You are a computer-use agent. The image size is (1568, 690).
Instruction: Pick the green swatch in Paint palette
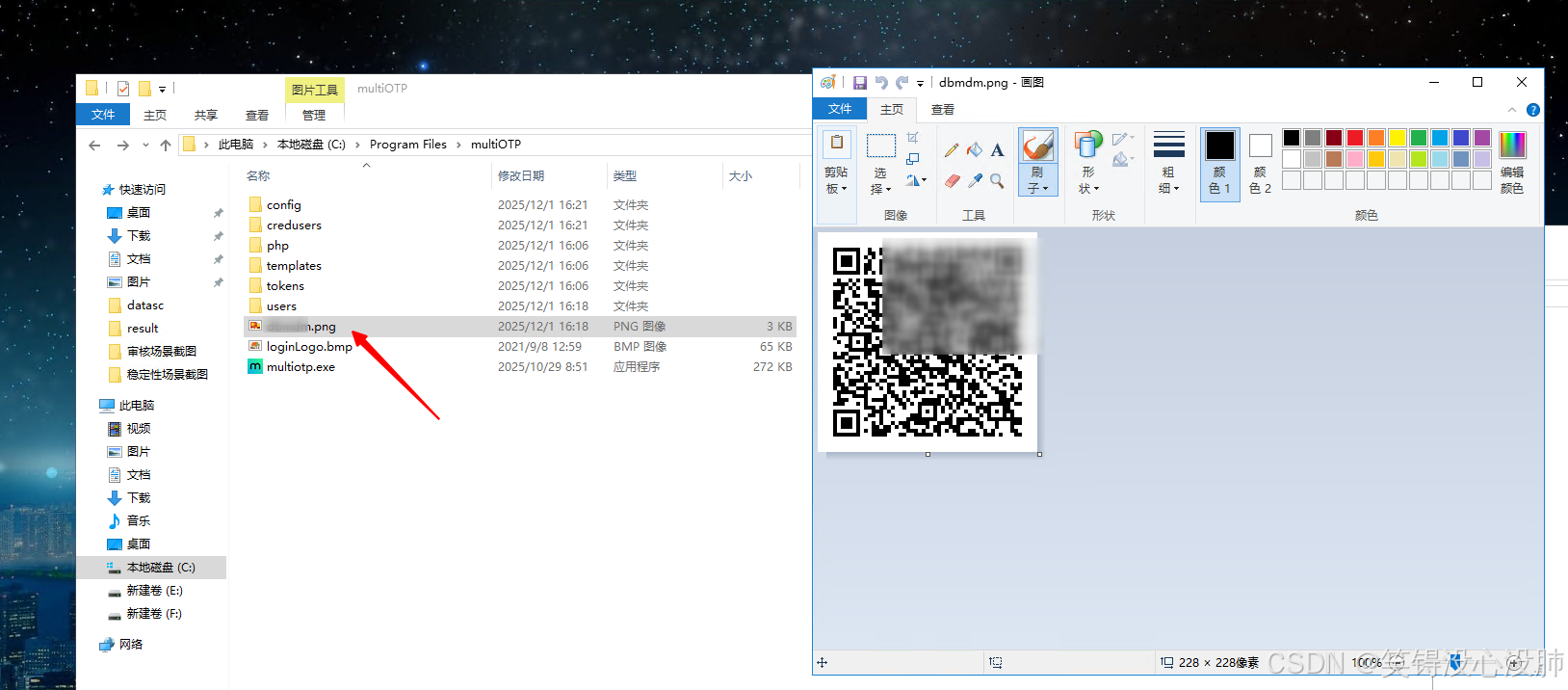pos(1419,138)
